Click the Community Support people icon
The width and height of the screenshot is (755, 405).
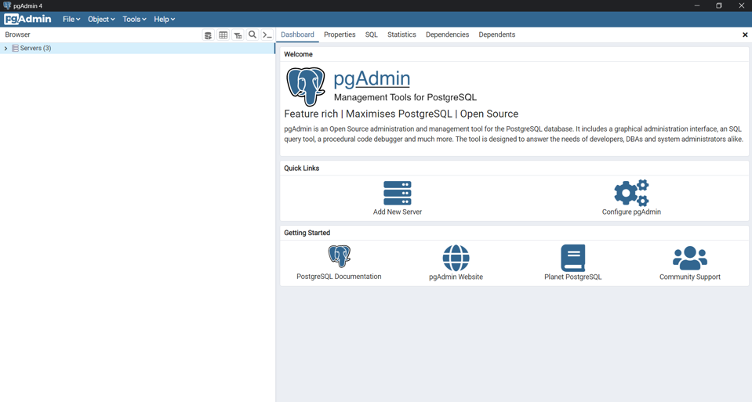[690, 258]
